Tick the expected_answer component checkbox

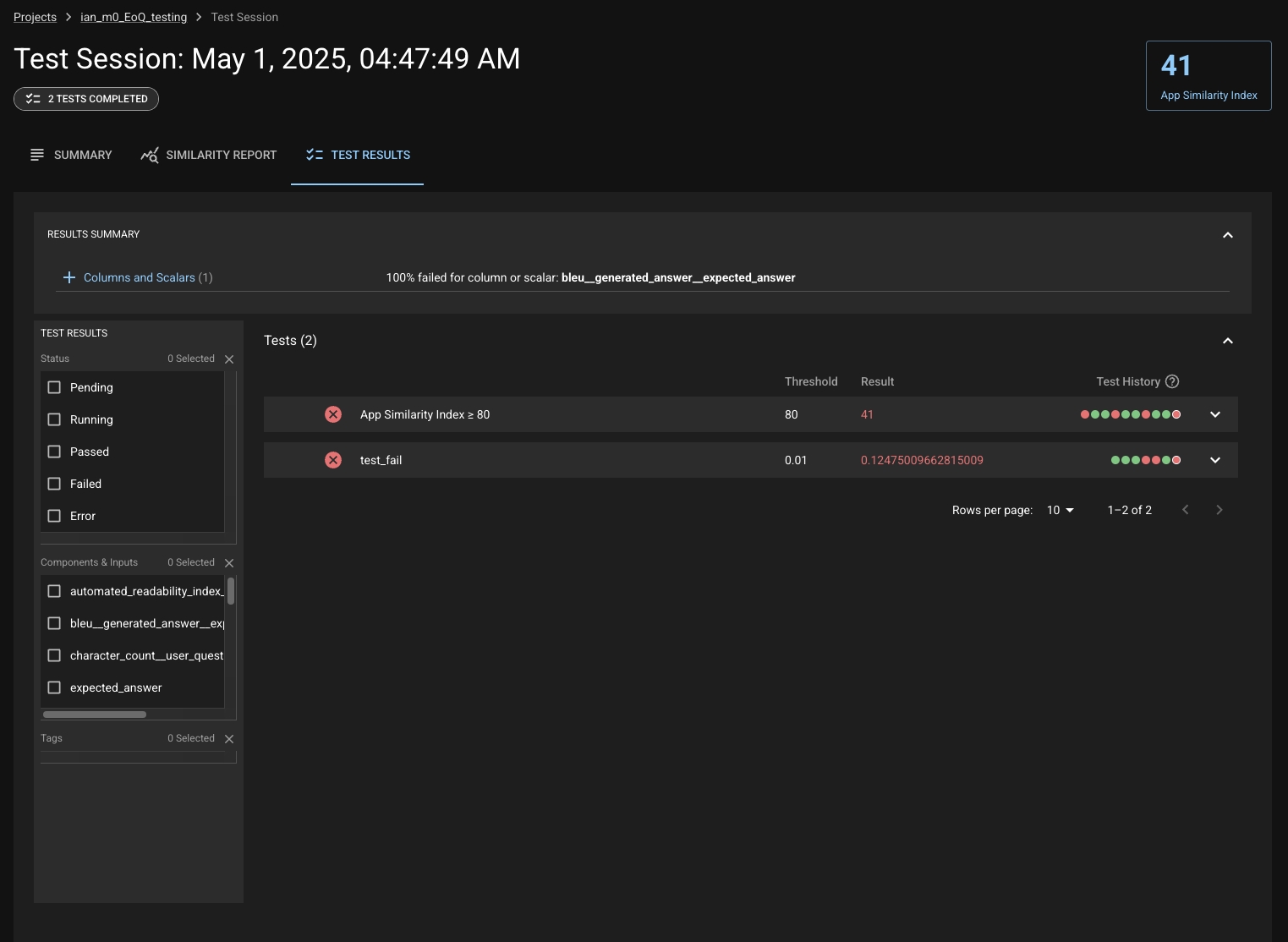54,687
